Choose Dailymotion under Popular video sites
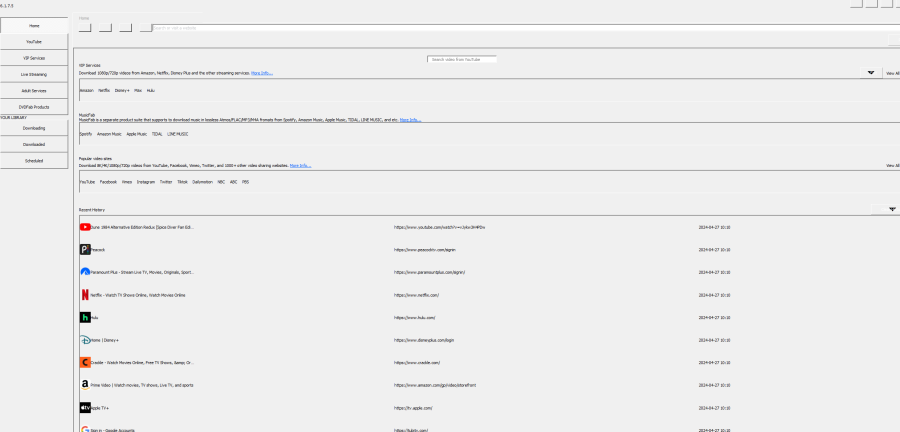 click(x=203, y=181)
